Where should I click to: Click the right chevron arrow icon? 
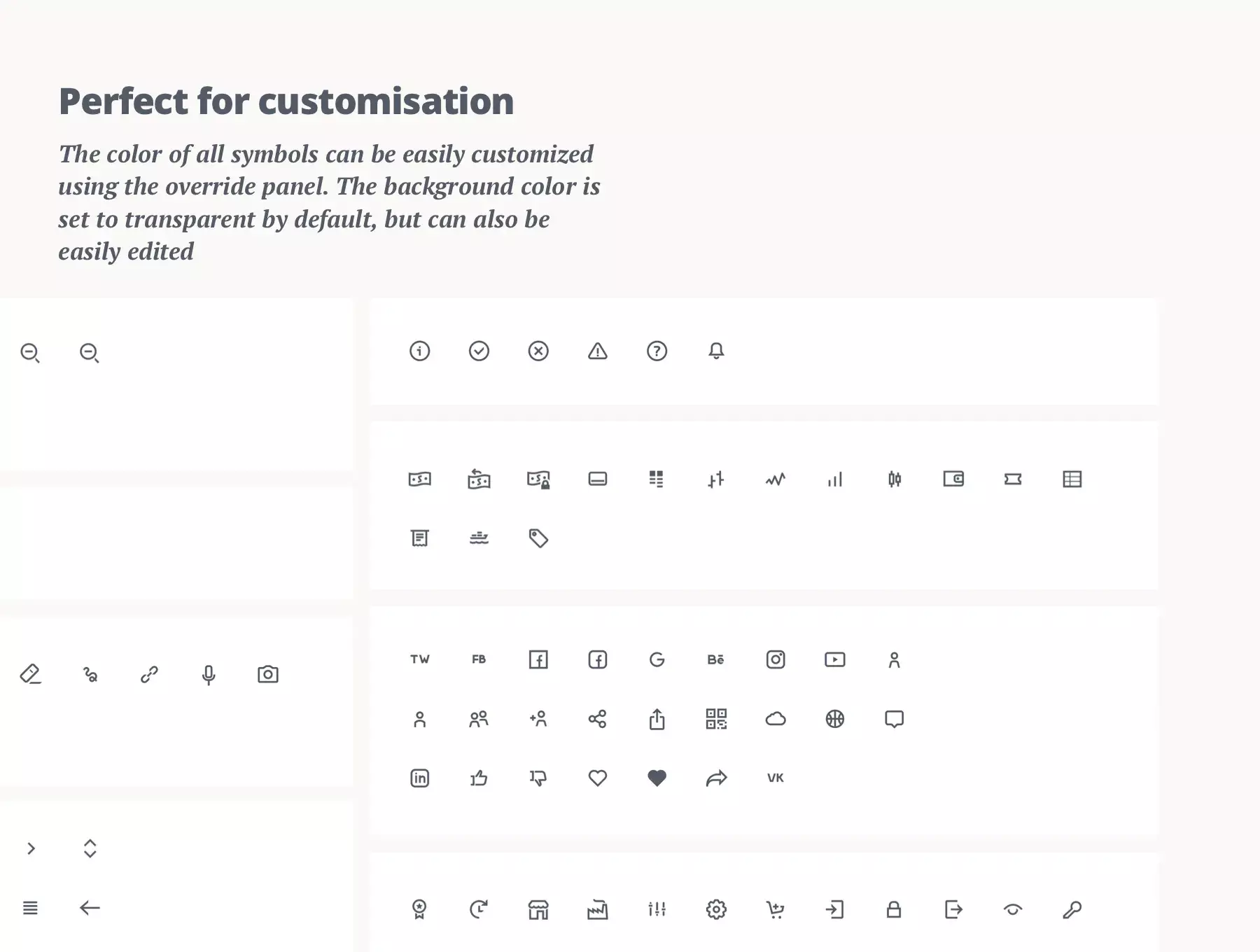[31, 848]
